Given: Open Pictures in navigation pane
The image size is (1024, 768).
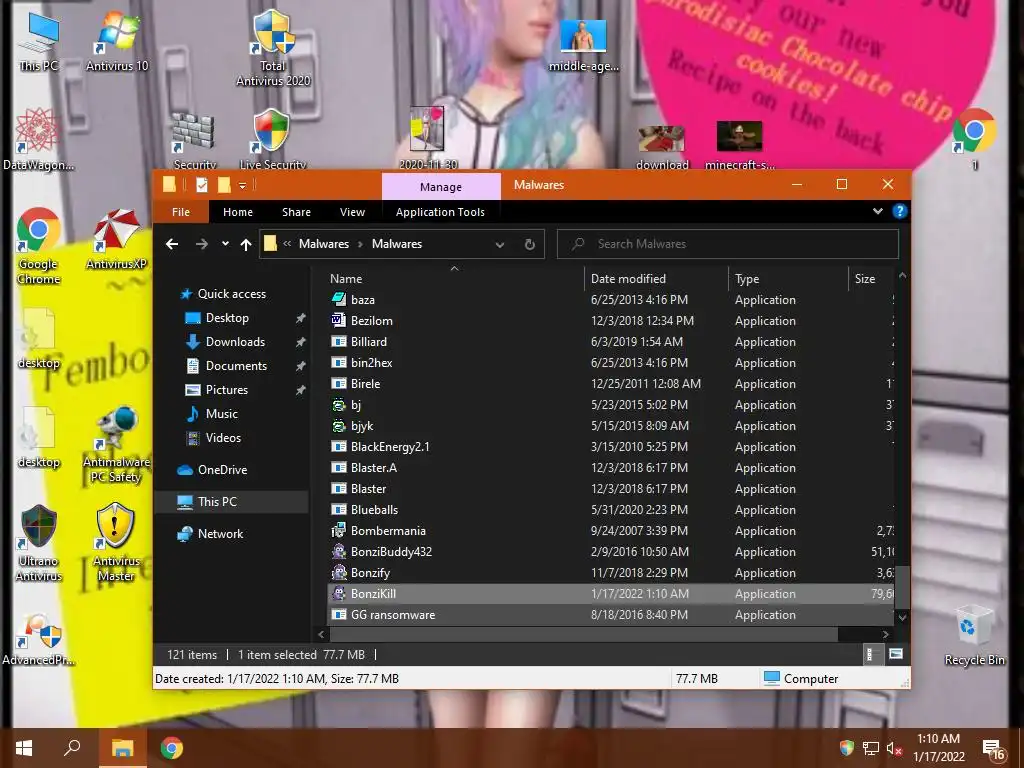Looking at the screenshot, I should 227,390.
